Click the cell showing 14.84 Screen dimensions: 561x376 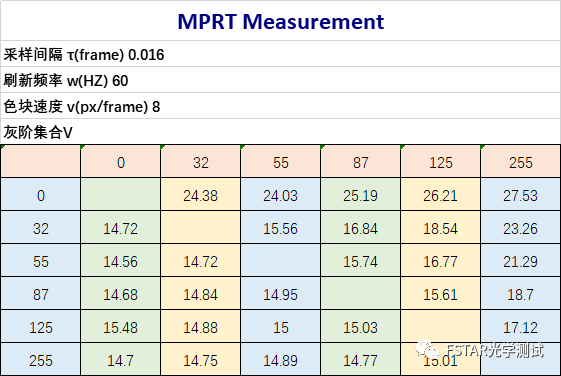[x=201, y=294]
